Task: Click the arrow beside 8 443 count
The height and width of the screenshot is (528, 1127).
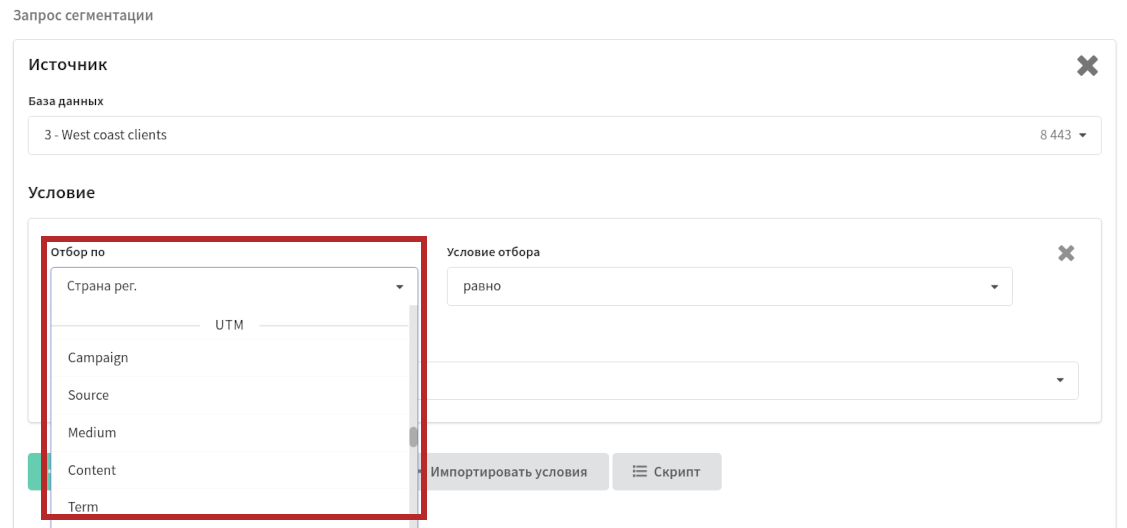Action: pos(1082,135)
